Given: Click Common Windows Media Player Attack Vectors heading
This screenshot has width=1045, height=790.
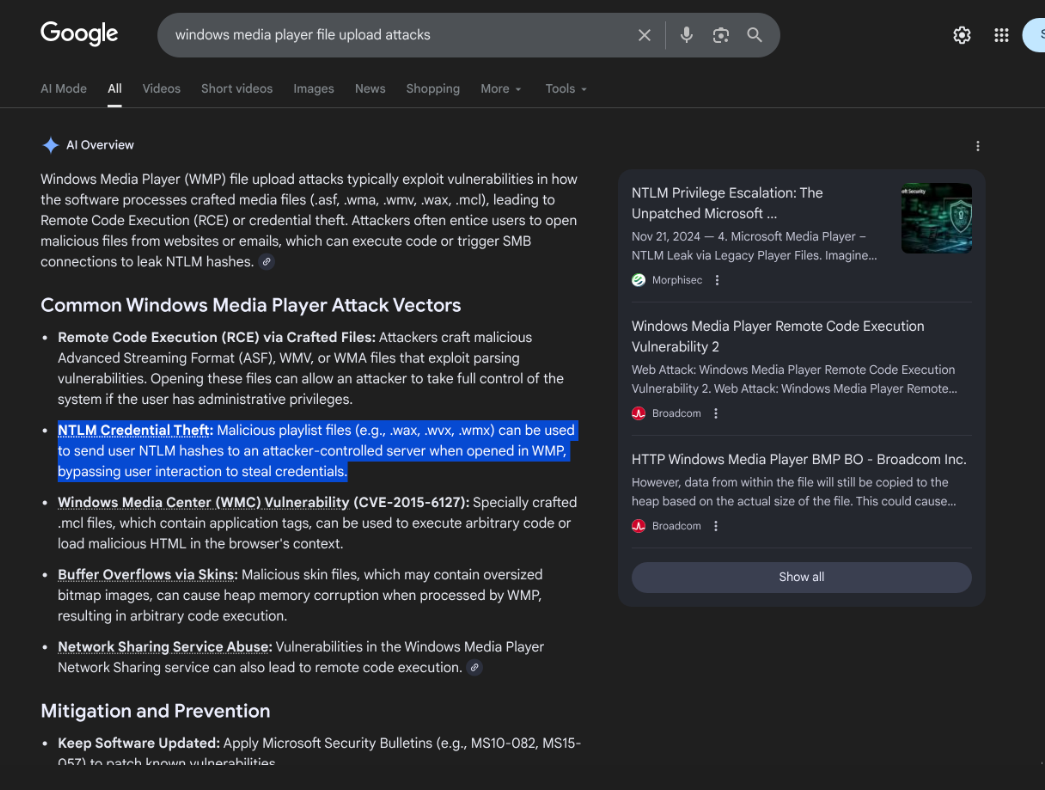Looking at the screenshot, I should [x=251, y=305].
